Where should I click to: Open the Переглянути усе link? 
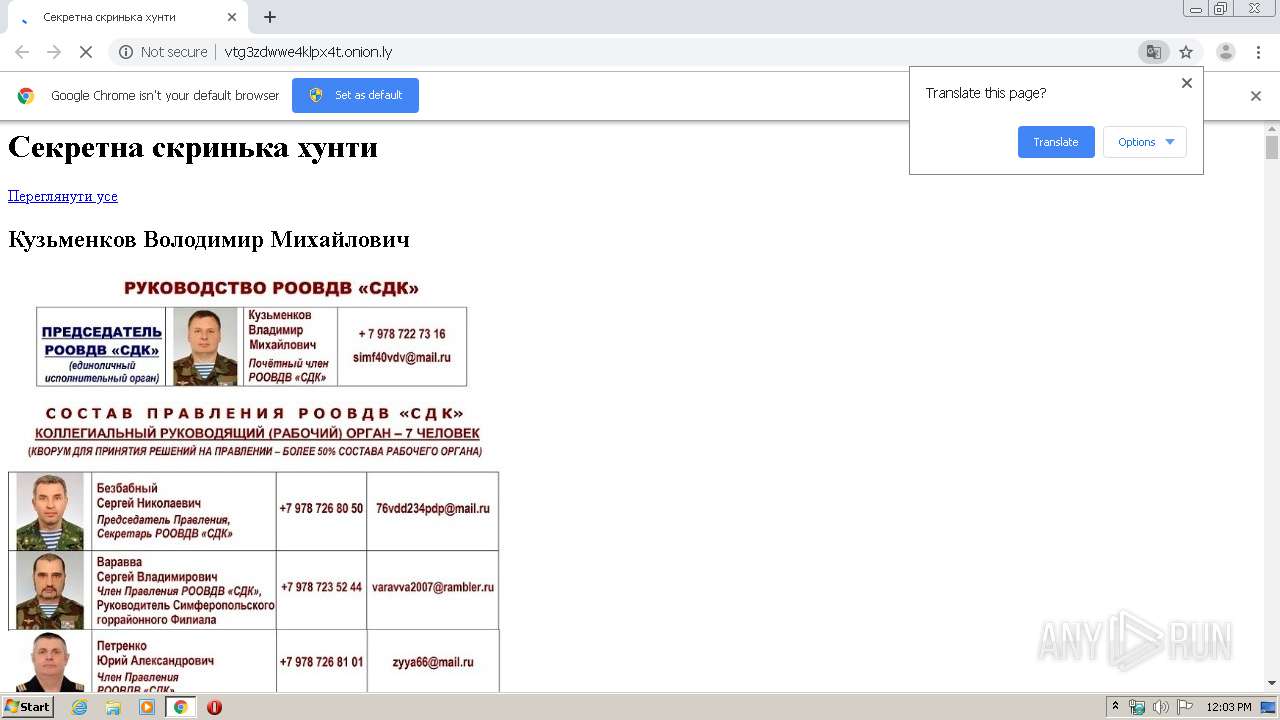click(63, 196)
